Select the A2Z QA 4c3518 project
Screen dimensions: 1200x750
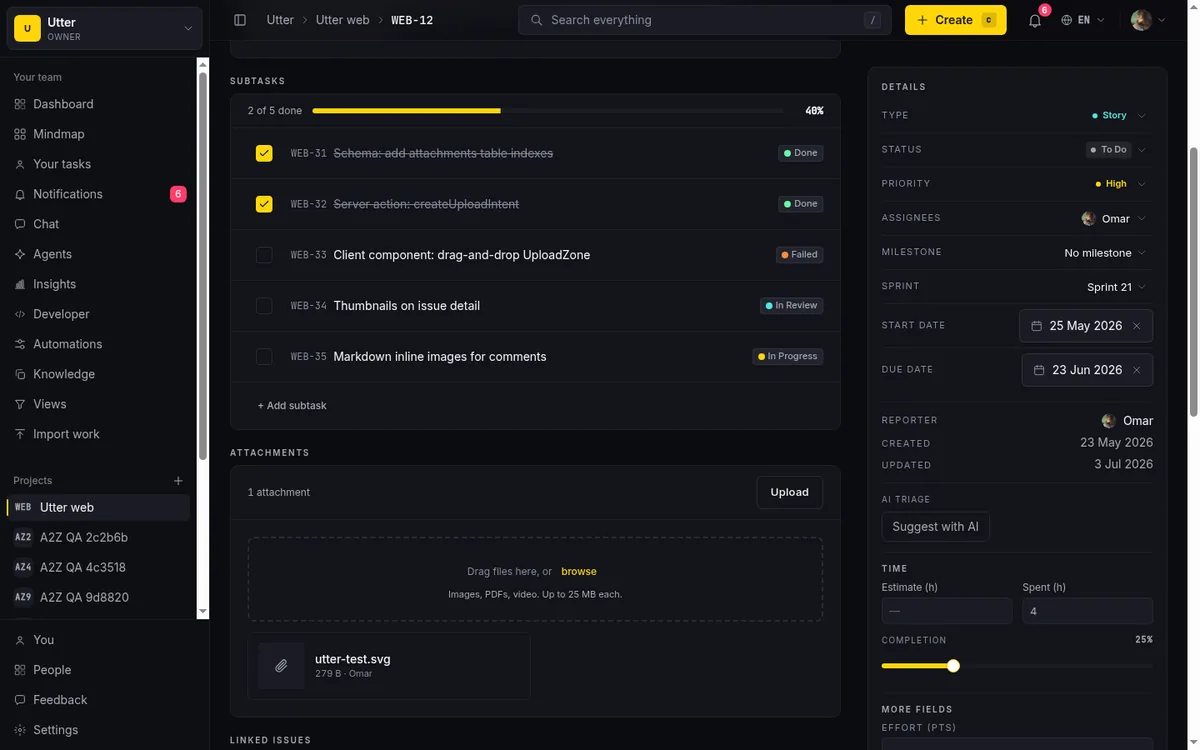tap(99, 567)
